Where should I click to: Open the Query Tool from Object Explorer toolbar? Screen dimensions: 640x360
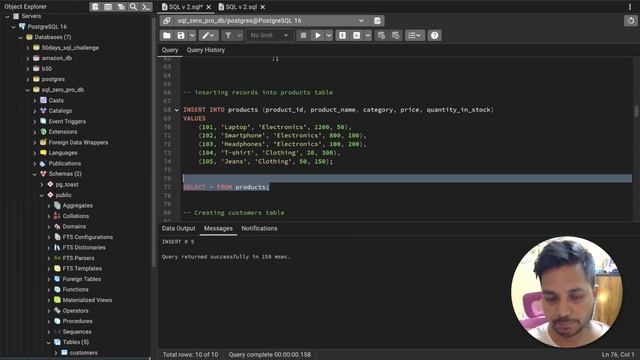click(95, 7)
